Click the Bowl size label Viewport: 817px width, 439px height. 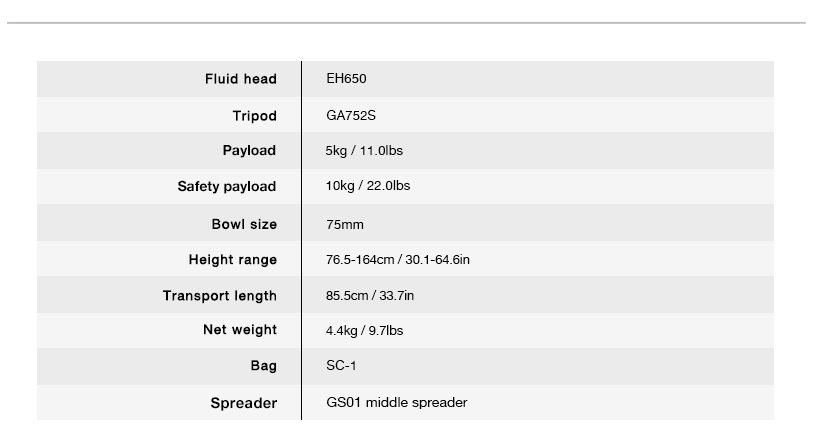(244, 224)
